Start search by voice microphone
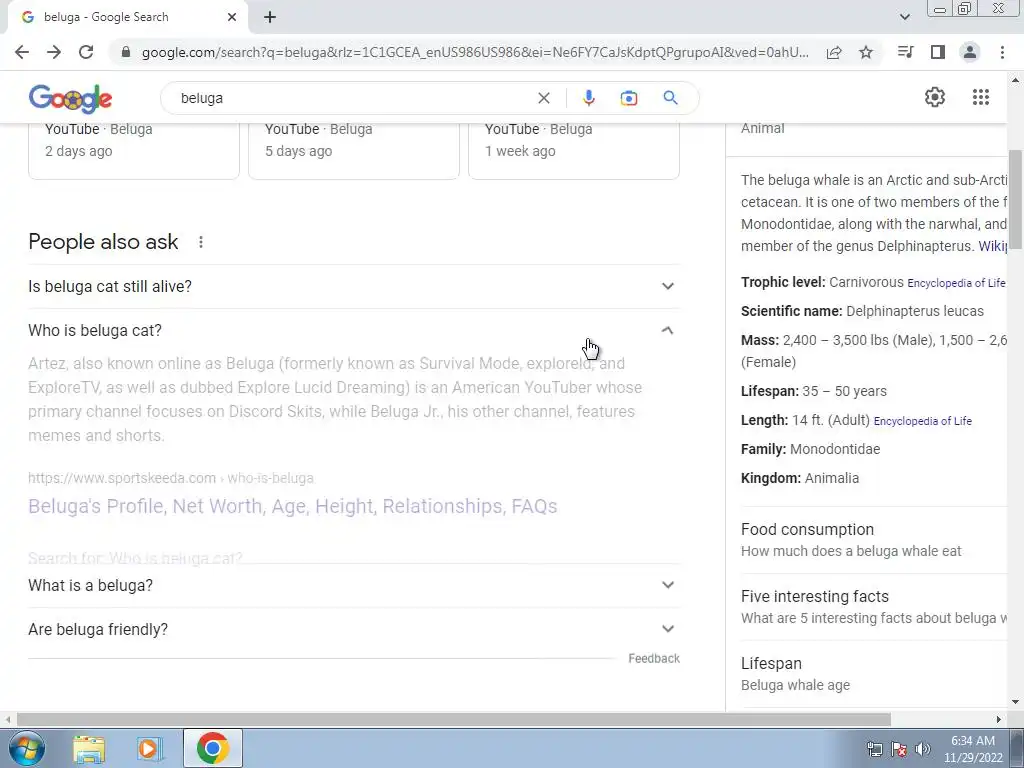 [588, 98]
